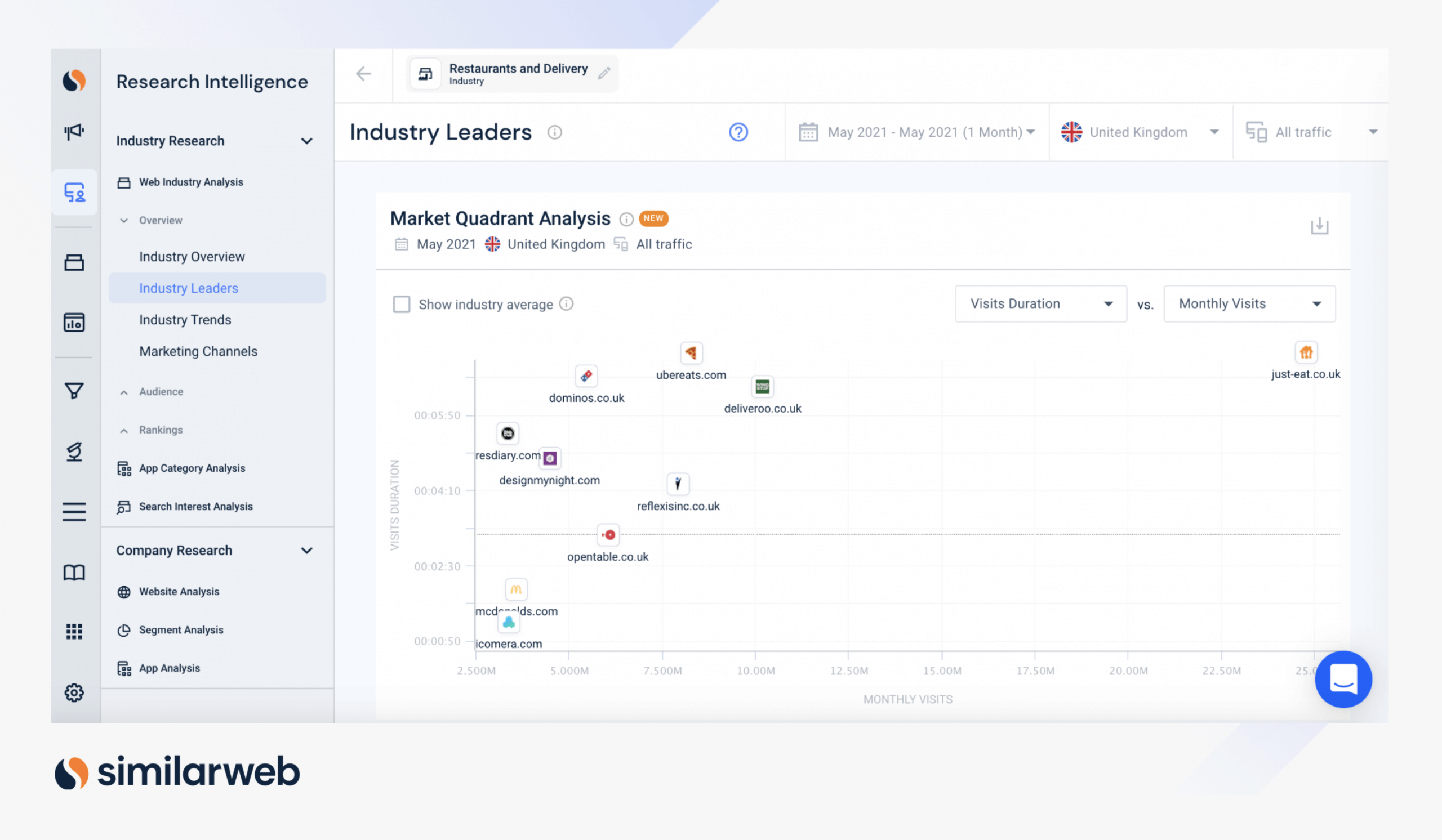
Task: Click the Similarweb logo in the left rail
Action: [74, 81]
